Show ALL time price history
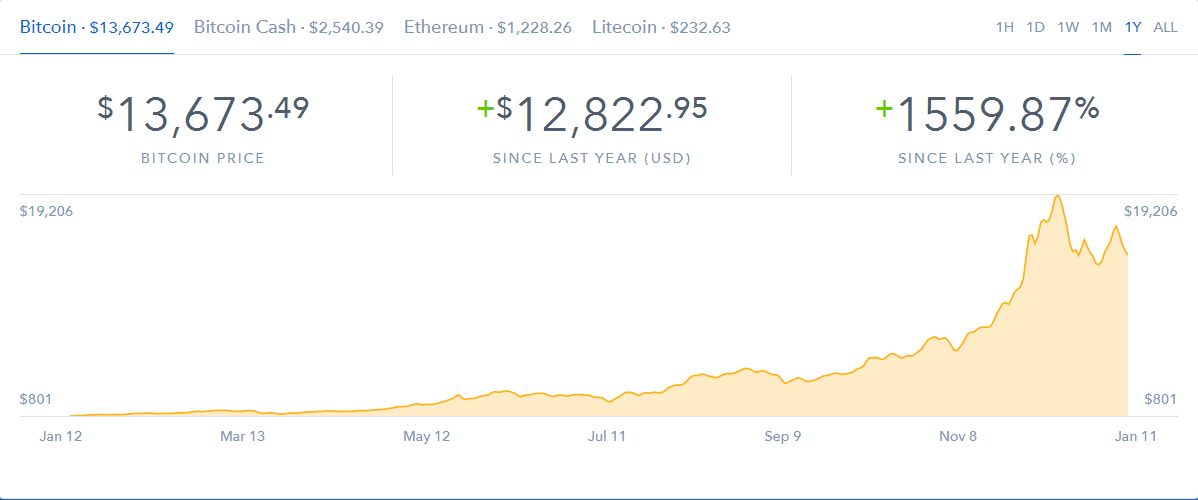The image size is (1198, 500). point(1165,27)
